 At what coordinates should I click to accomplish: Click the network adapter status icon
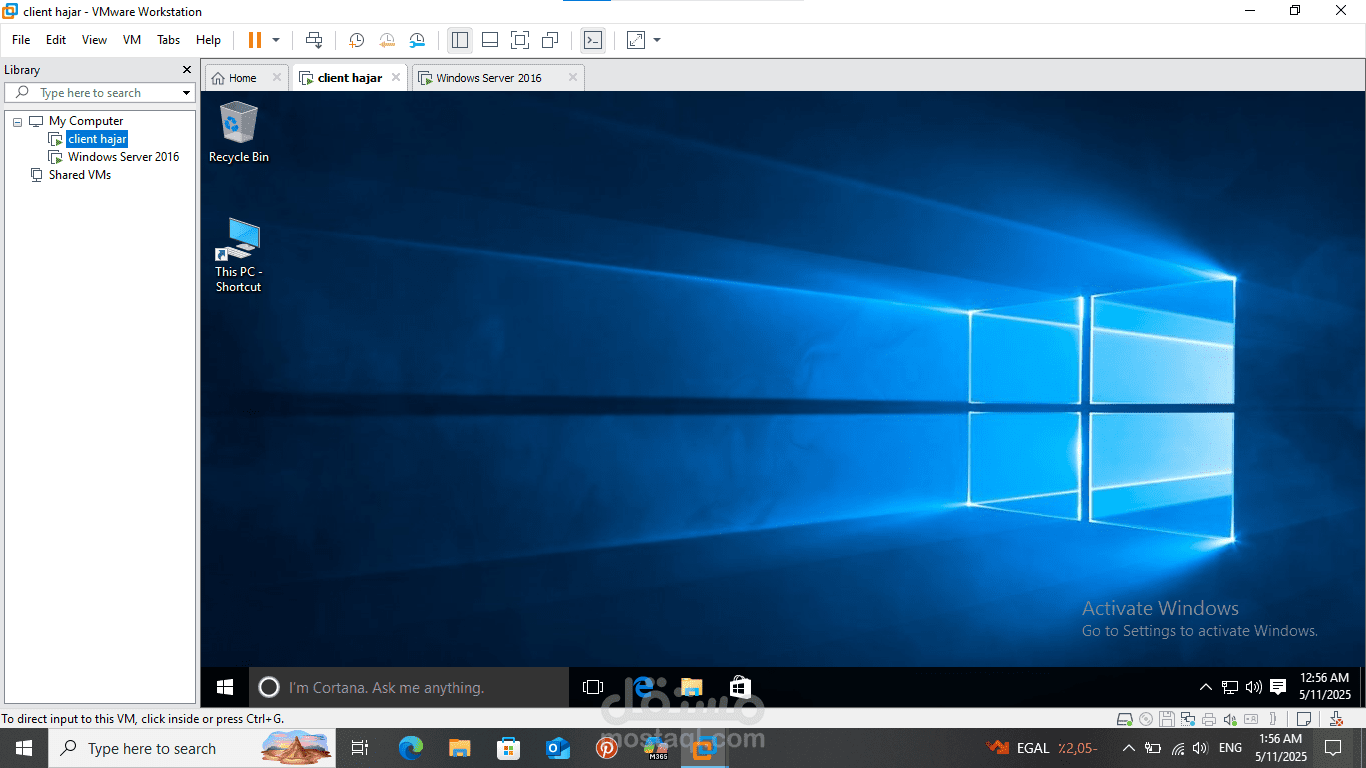point(1188,719)
